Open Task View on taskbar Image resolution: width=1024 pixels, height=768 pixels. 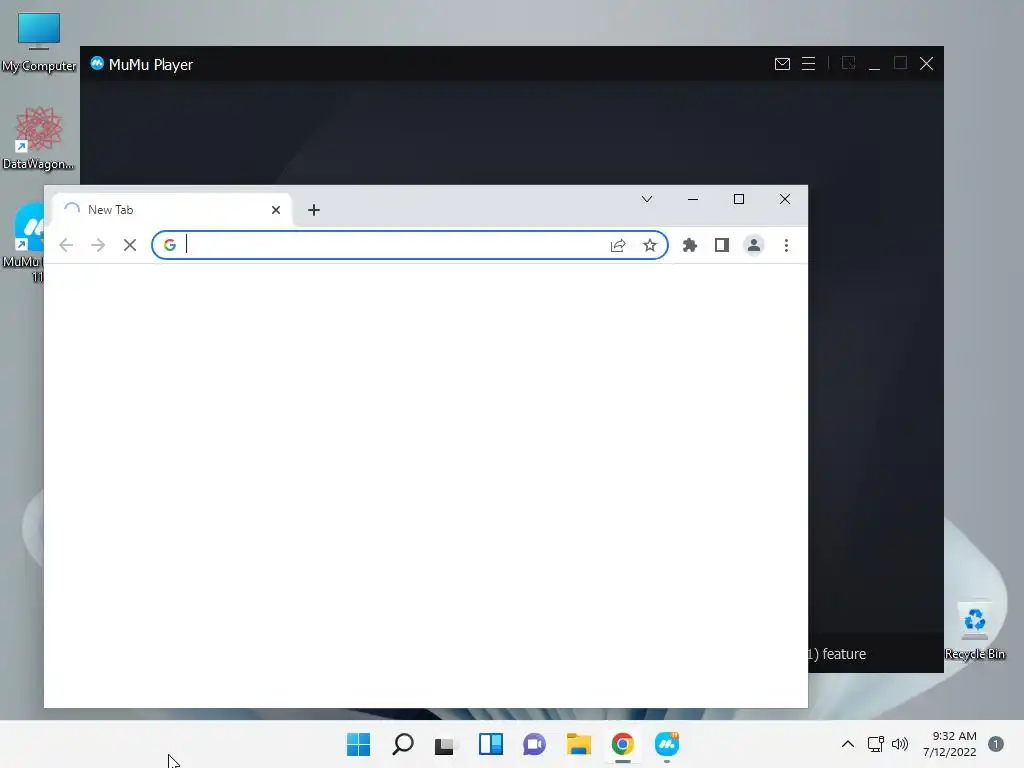pyautogui.click(x=445, y=744)
